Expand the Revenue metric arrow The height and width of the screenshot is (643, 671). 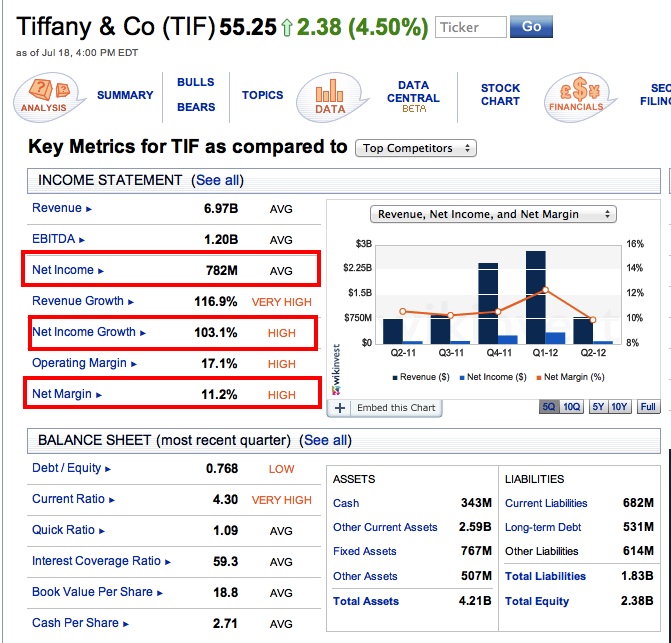pyautogui.click(x=89, y=209)
